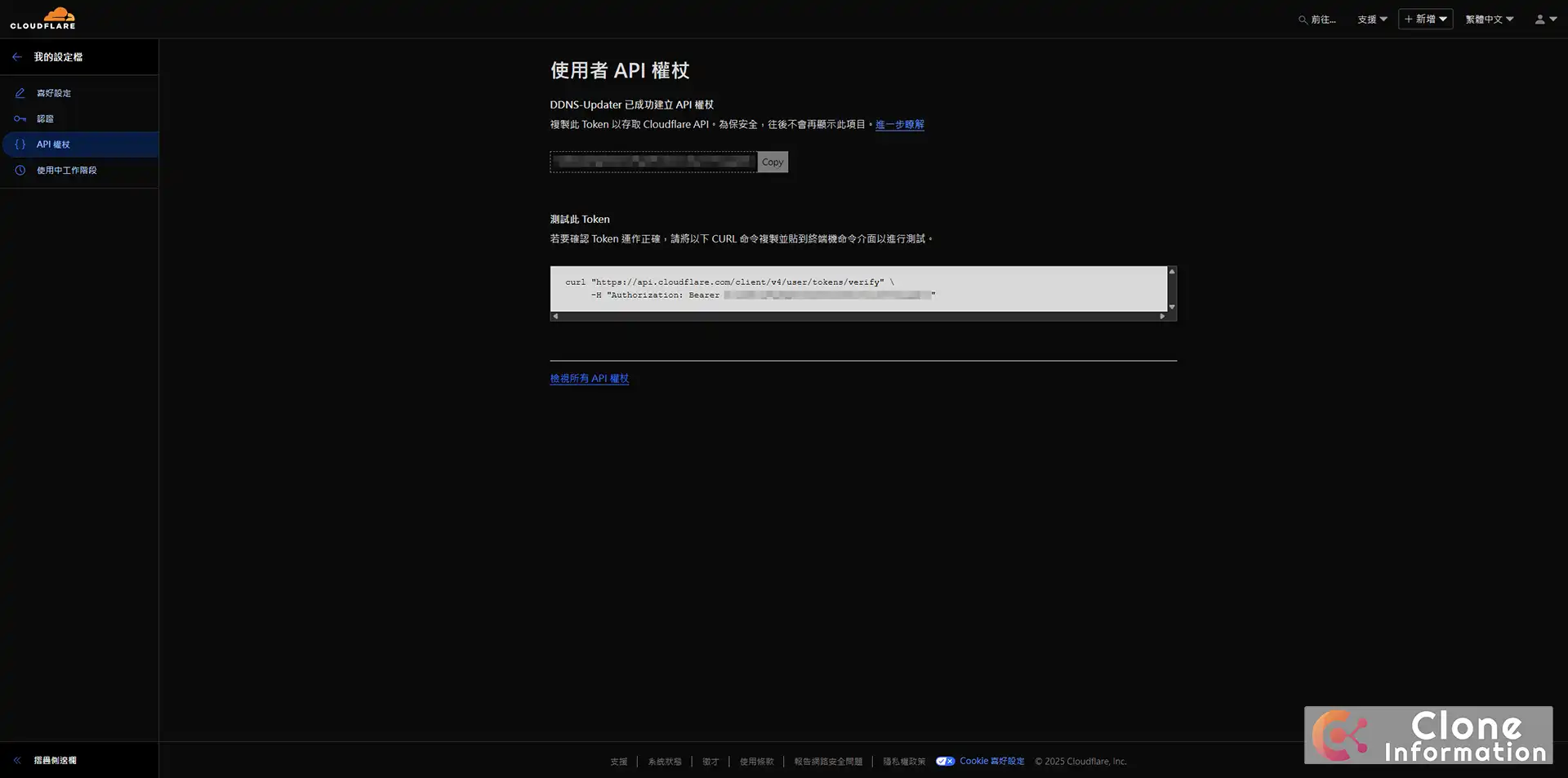Open the footer 使用條款 link
This screenshot has height=778, width=1568.
756,762
